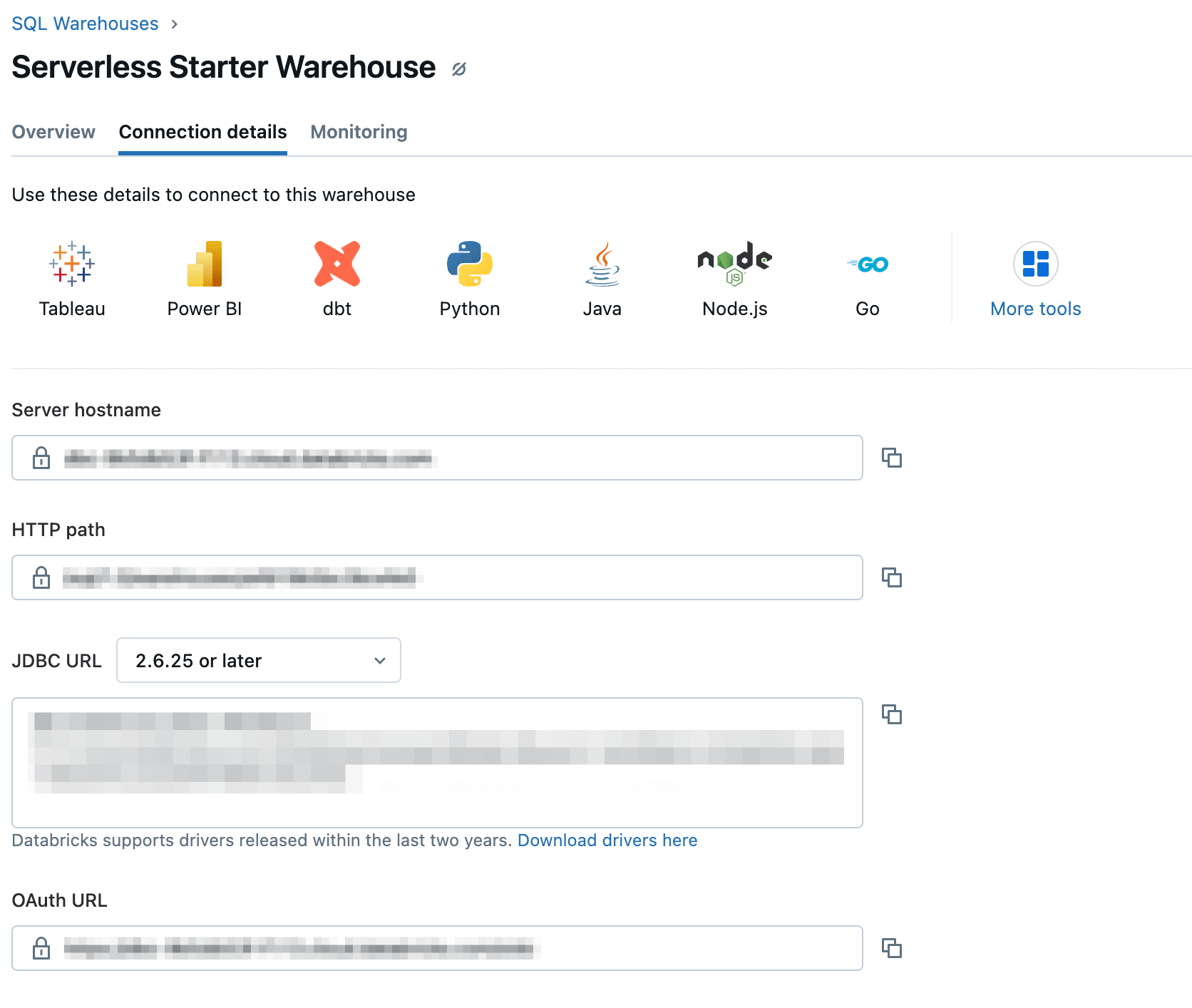The image size is (1192, 1008).
Task: Click the 'Use these details to connect' text
Action: 214,195
